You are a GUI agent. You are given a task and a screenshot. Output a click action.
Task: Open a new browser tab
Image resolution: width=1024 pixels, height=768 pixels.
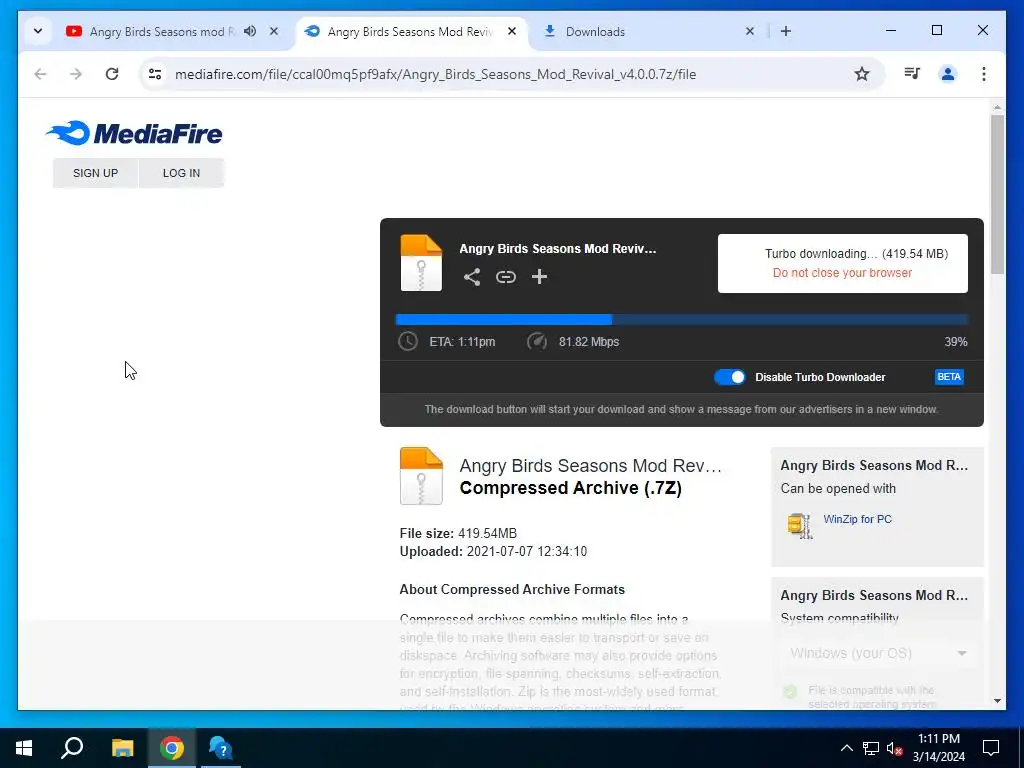[786, 31]
